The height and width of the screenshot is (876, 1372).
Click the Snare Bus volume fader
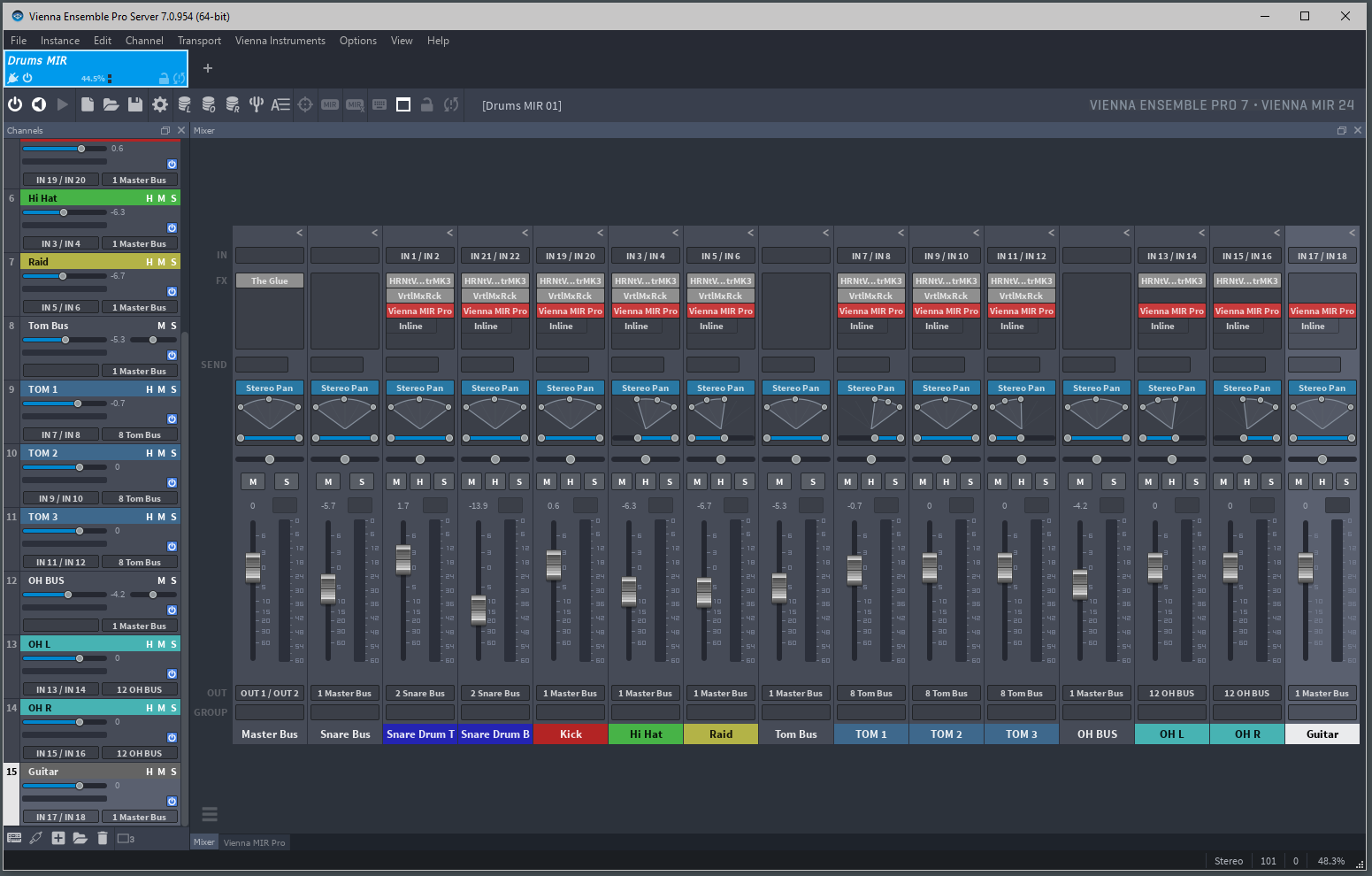click(328, 588)
